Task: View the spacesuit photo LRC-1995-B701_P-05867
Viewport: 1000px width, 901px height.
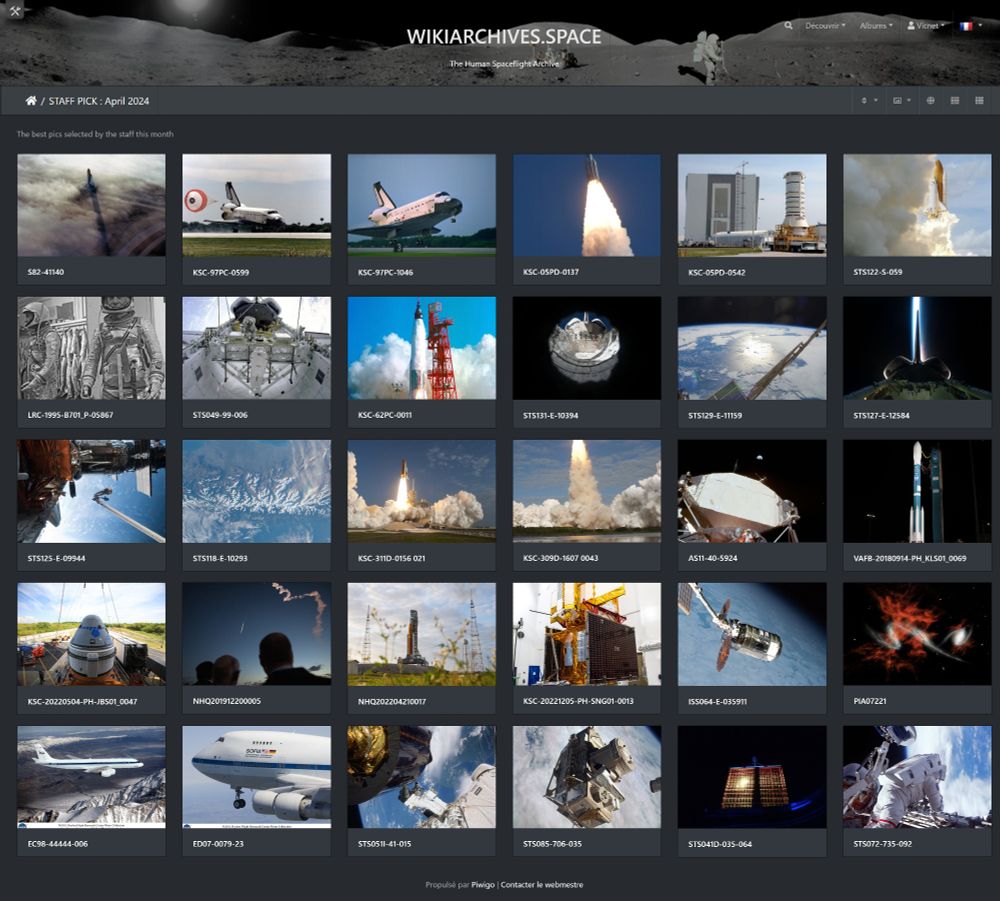Action: (x=91, y=348)
